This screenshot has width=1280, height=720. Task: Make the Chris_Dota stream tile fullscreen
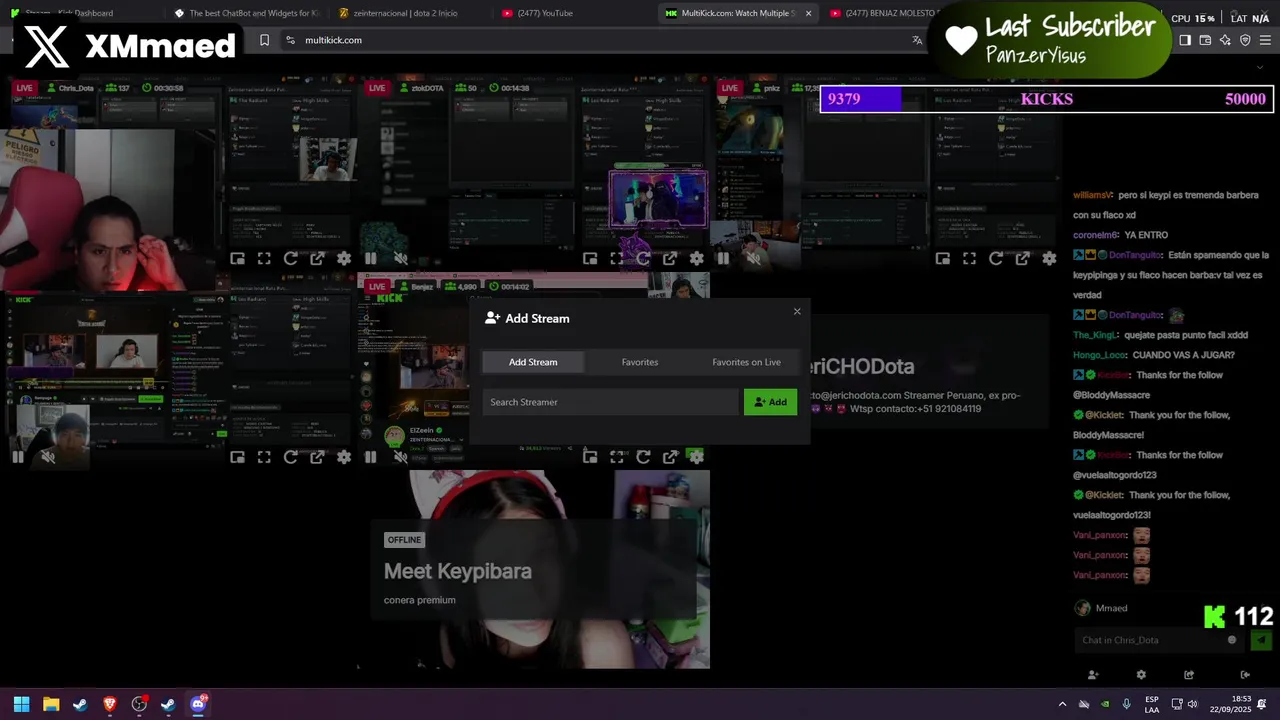click(x=264, y=258)
